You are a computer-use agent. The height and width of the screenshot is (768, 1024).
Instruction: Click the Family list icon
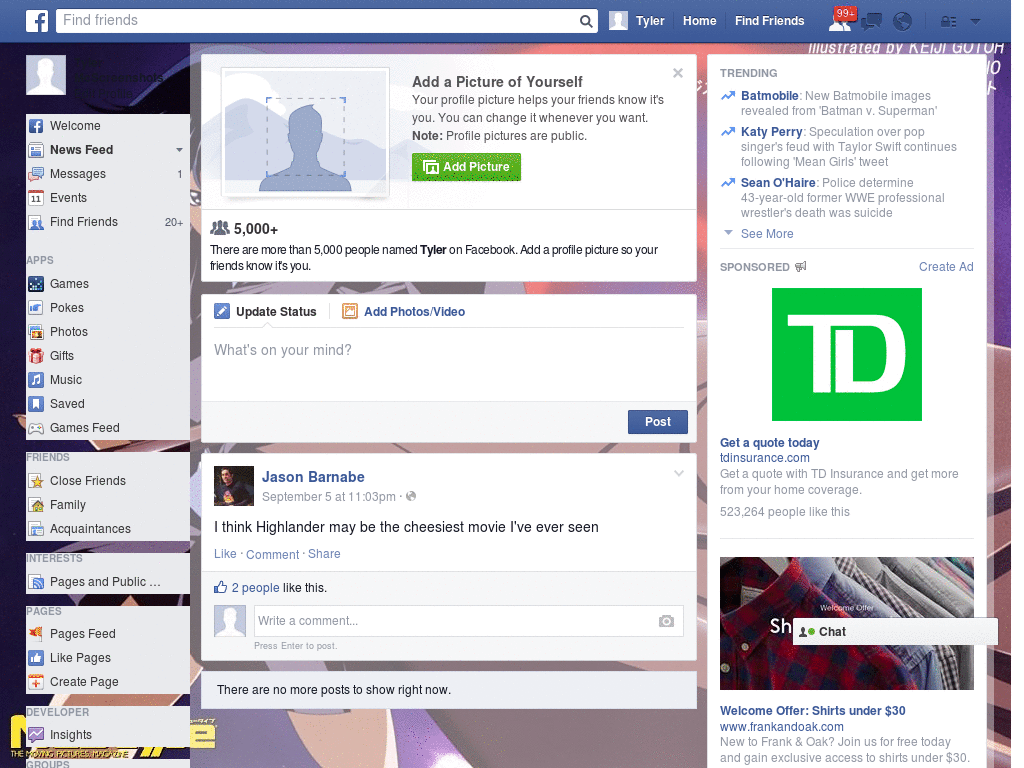pyautogui.click(x=36, y=505)
